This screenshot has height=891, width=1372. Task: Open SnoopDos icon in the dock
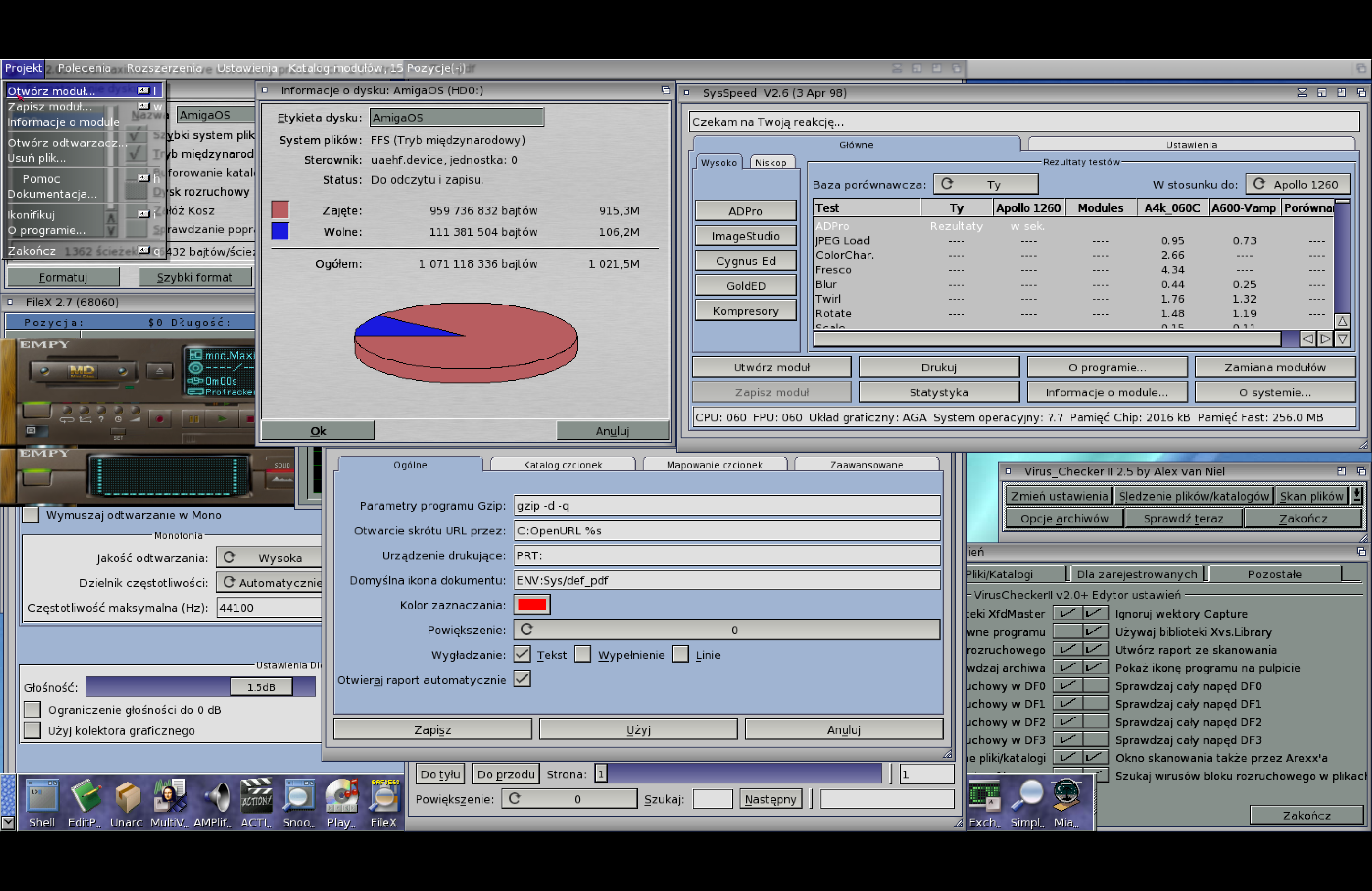298,803
